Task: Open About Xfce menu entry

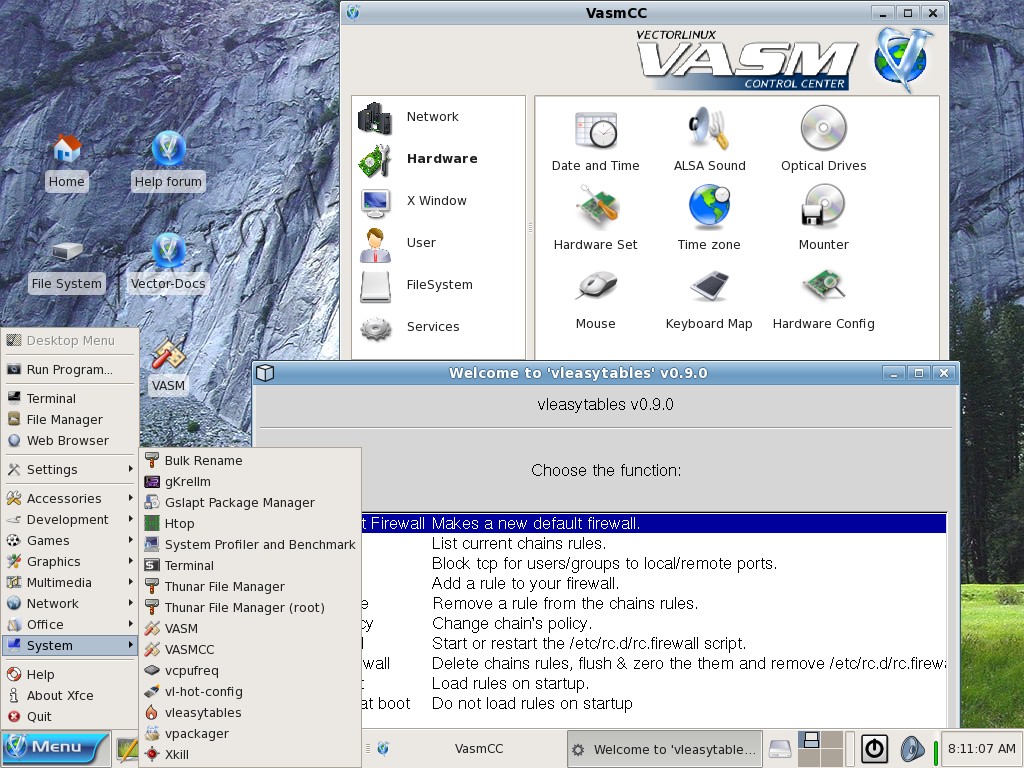Action: coord(70,696)
